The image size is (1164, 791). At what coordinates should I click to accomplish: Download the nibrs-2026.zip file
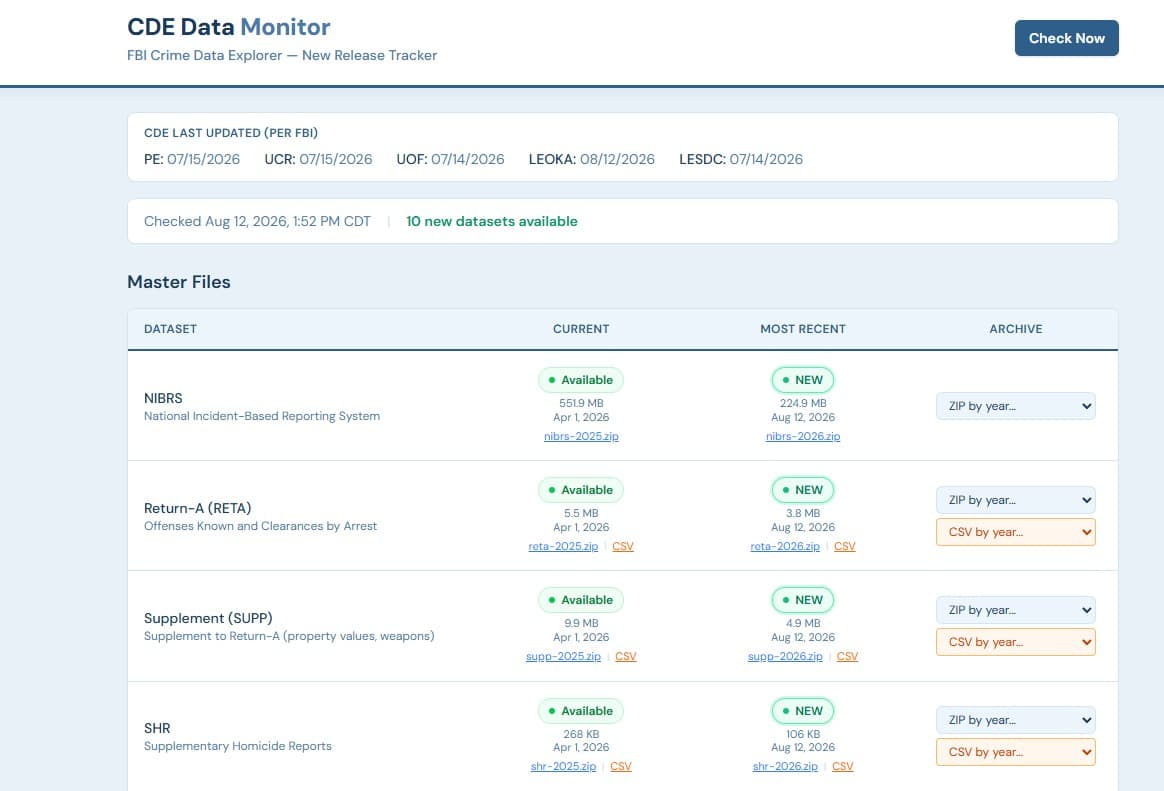(802, 436)
